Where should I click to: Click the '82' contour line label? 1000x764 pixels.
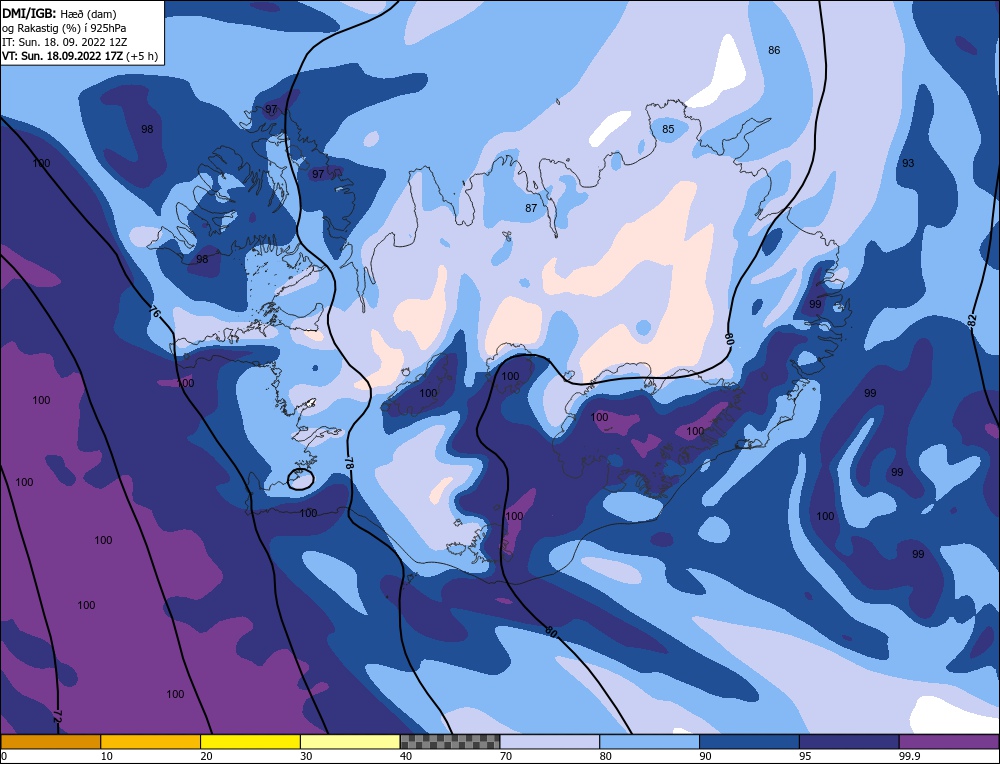click(x=972, y=320)
